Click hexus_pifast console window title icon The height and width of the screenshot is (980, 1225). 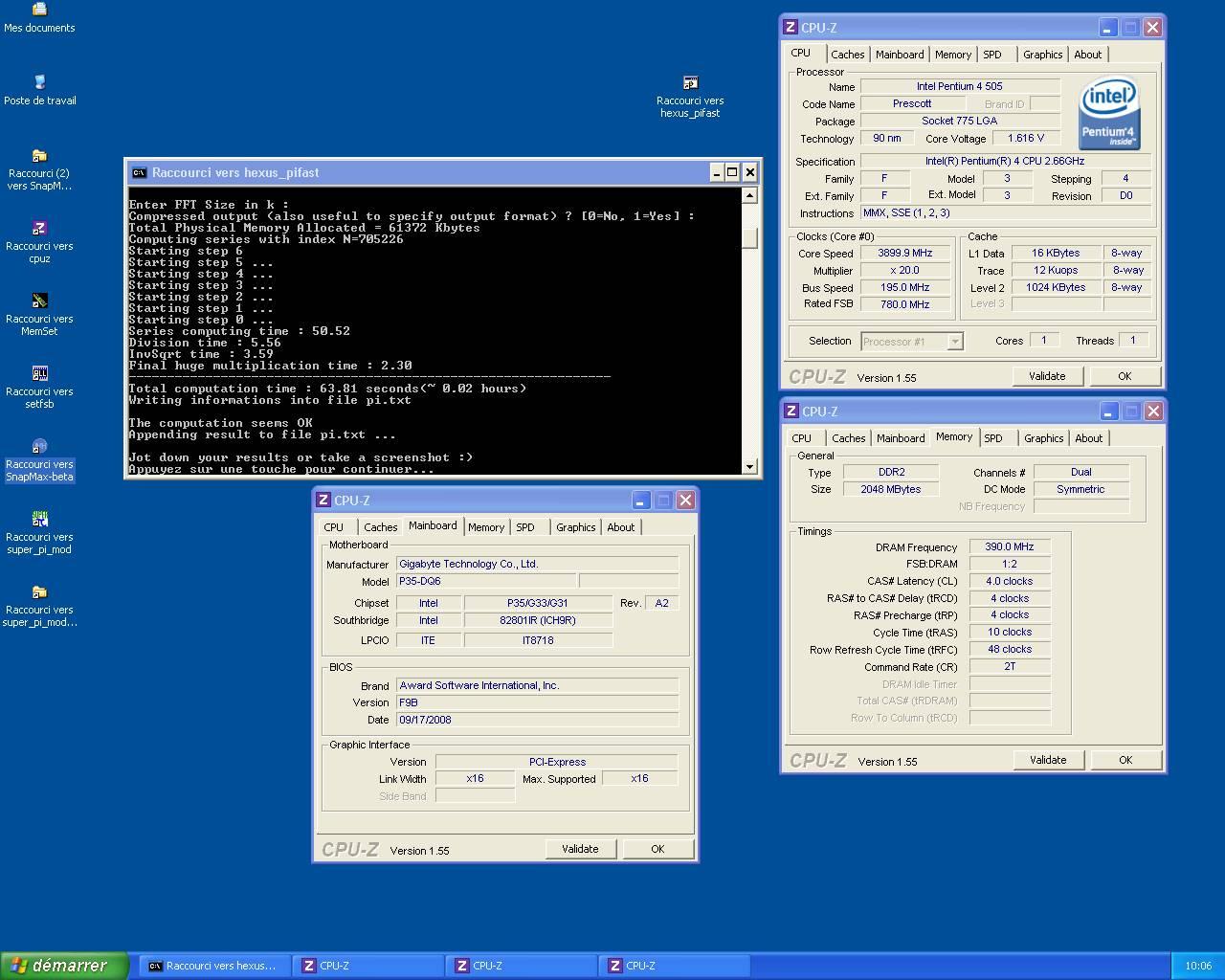[139, 172]
